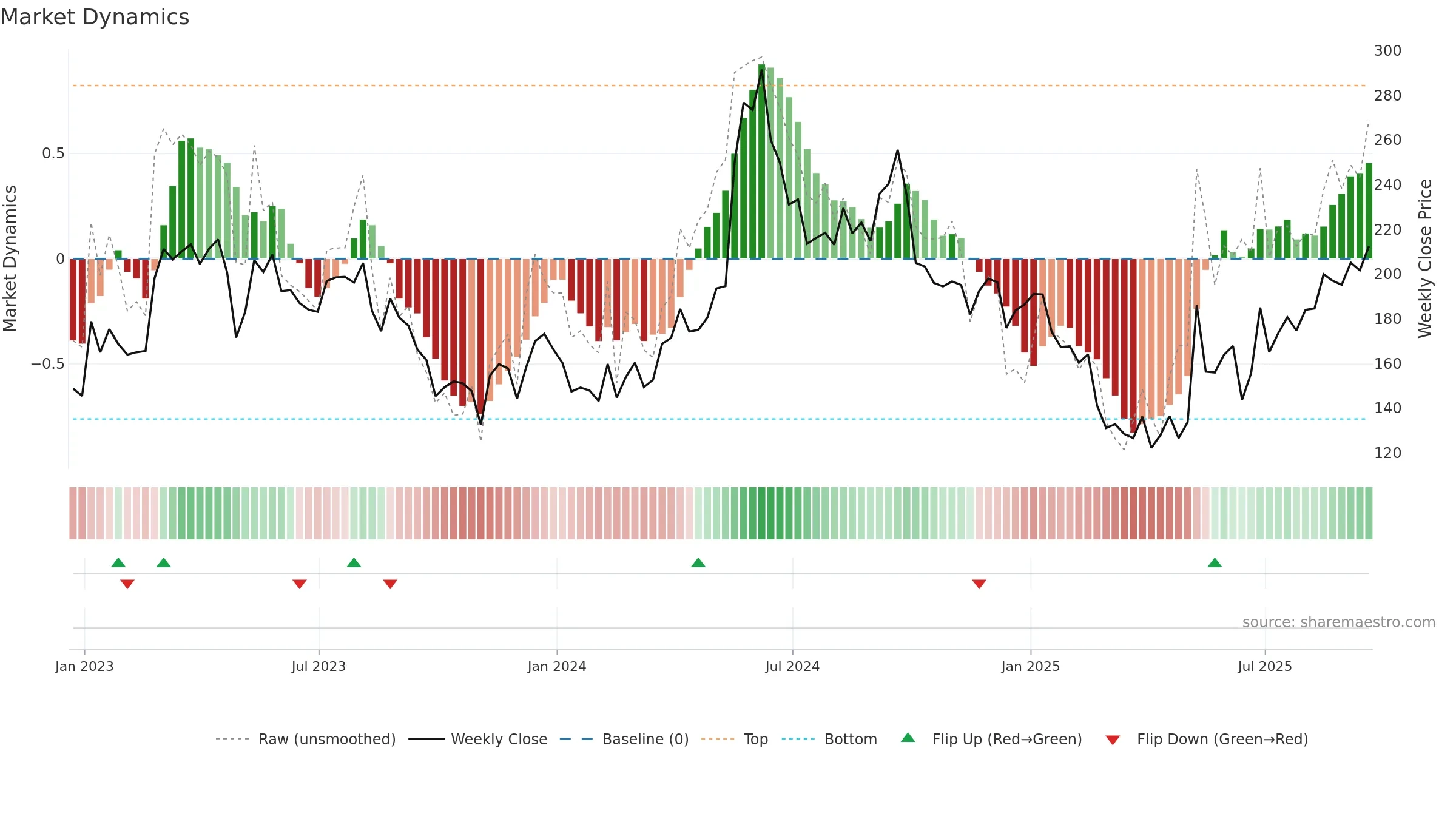This screenshot has width=1456, height=819.
Task: Click the red Flip Down triangle icon in legend
Action: tap(1113, 740)
